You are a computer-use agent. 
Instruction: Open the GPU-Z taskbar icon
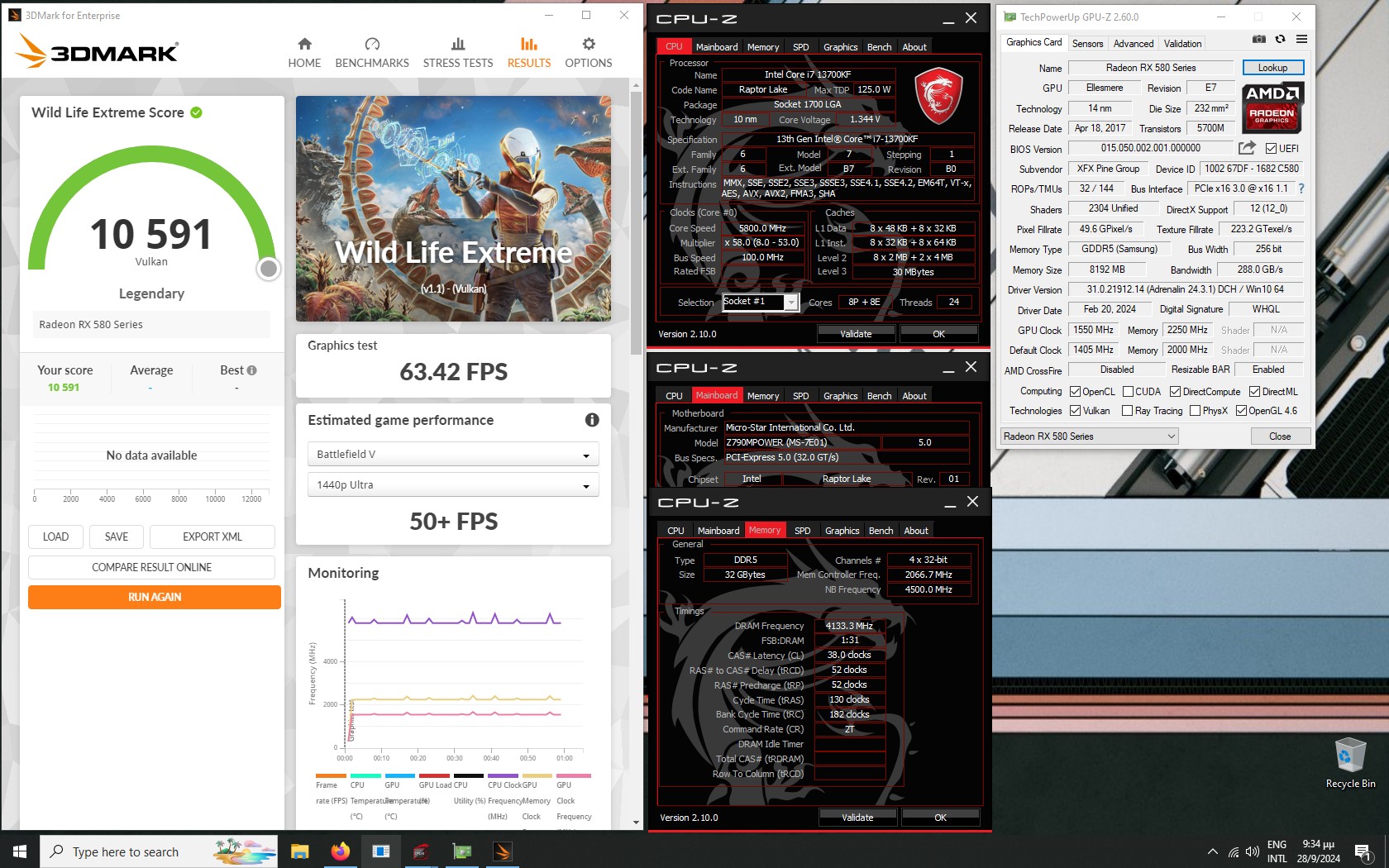coord(462,851)
